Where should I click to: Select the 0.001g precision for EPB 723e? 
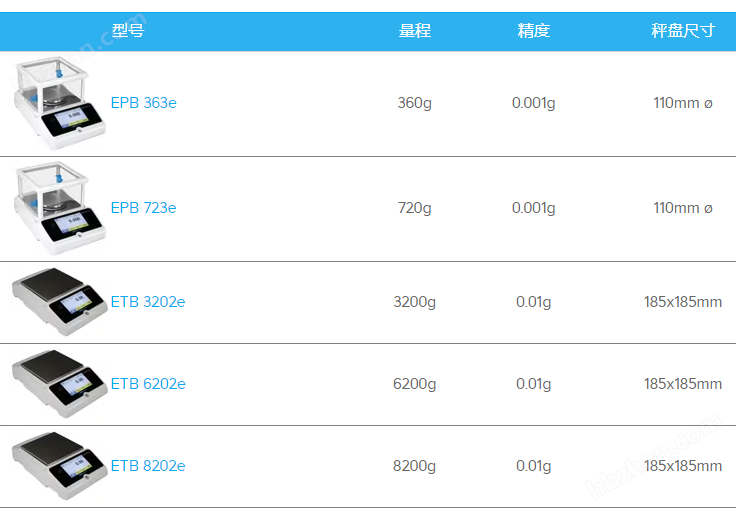click(x=534, y=208)
